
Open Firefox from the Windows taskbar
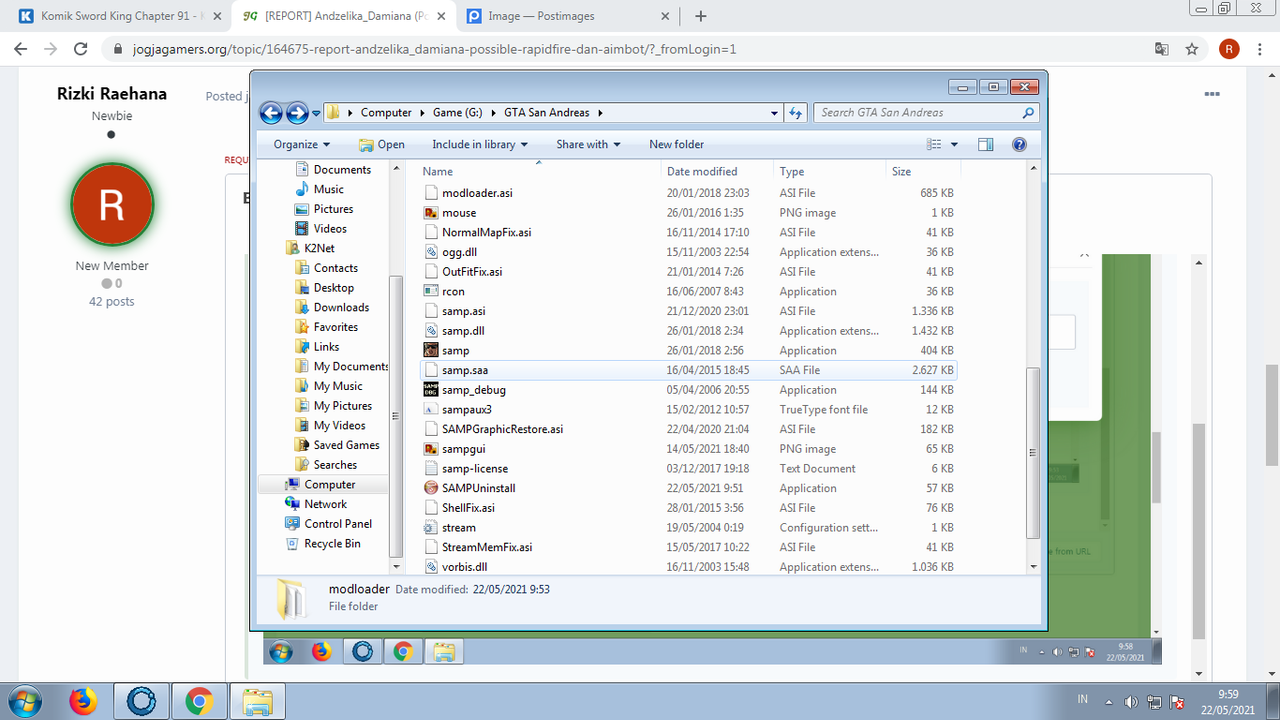click(83, 702)
